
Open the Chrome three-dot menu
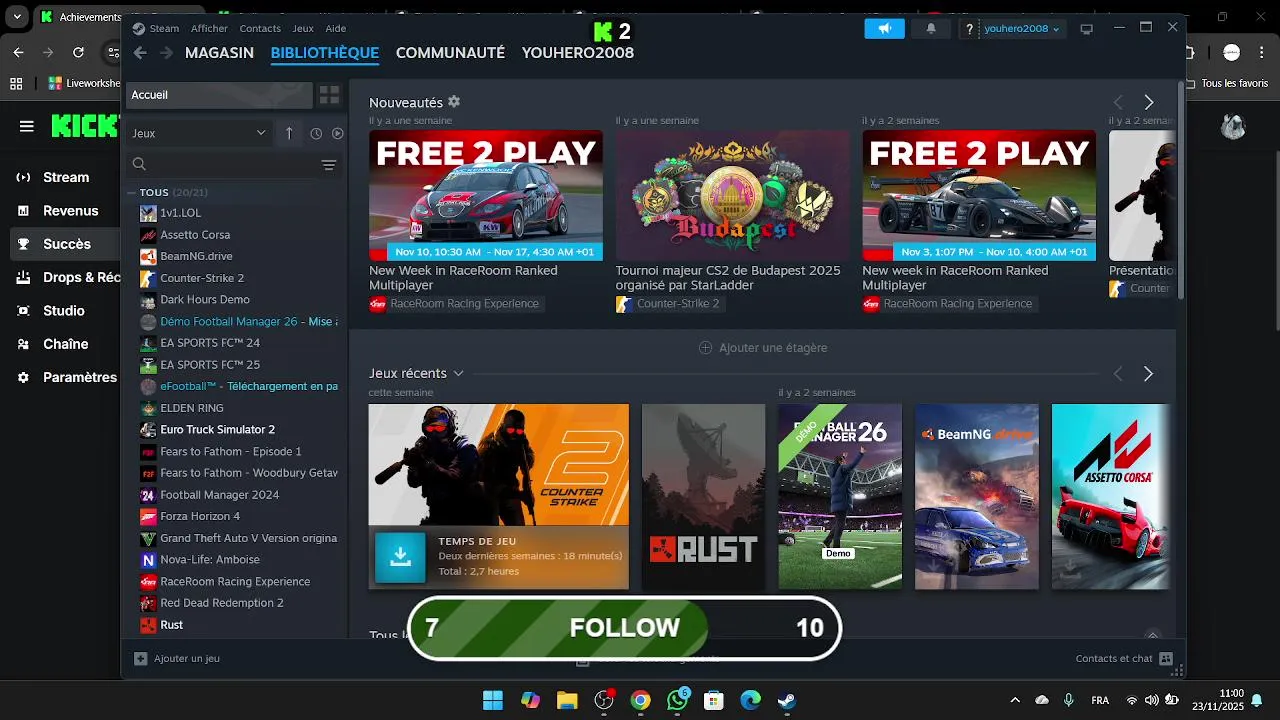pos(1260,52)
